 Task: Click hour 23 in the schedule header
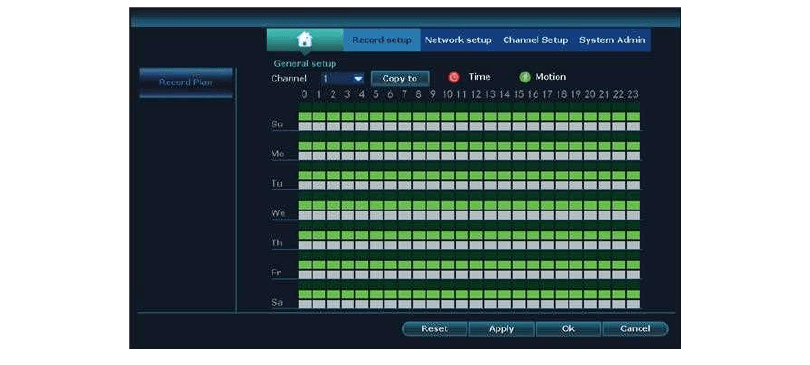[x=633, y=94]
